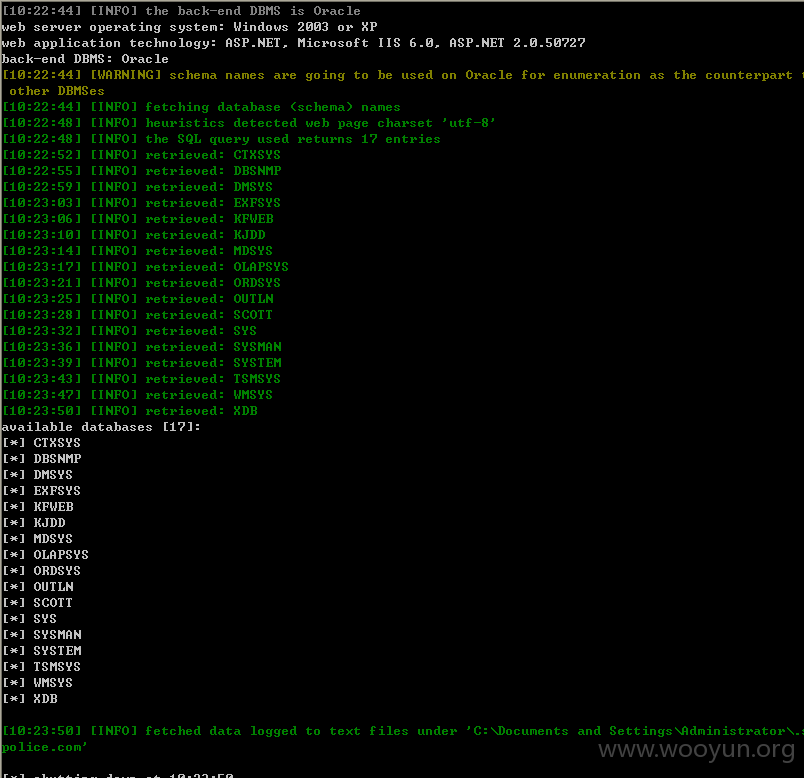Select the 'back-end DBMS: Oracle' line
Image resolution: width=804 pixels, height=778 pixels.
(85, 59)
